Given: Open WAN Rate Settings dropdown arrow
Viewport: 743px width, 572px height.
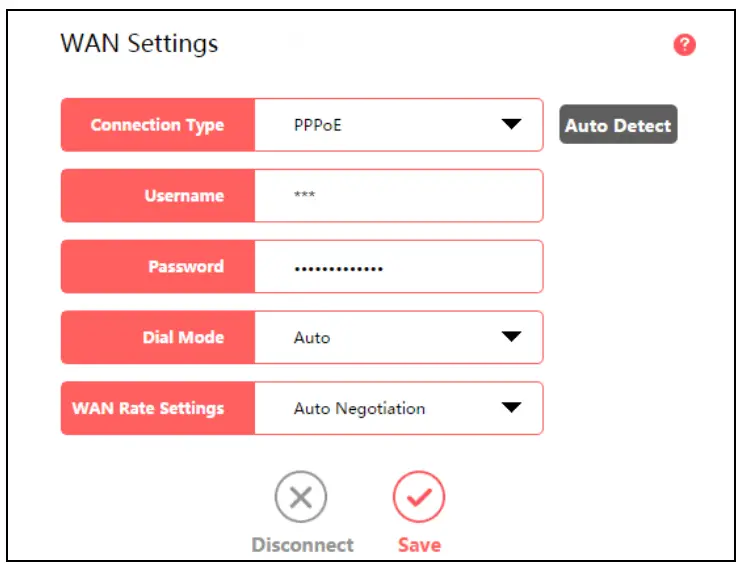Looking at the screenshot, I should coord(511,408).
